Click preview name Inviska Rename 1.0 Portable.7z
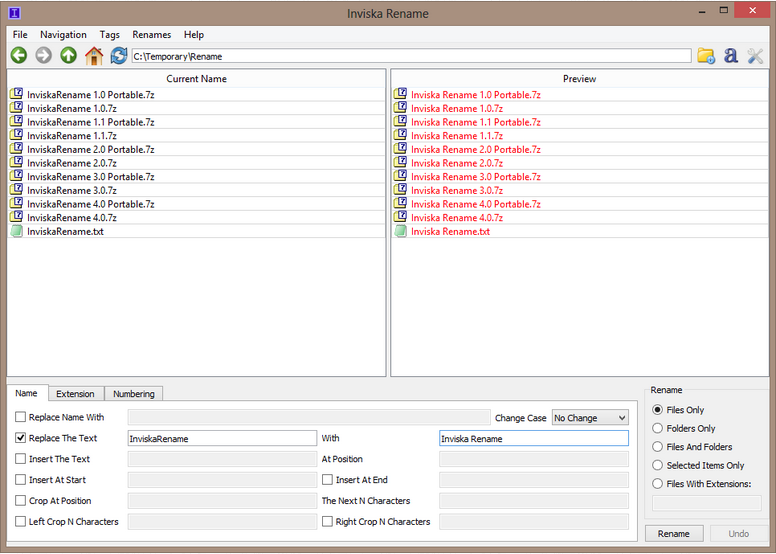This screenshot has height=554, width=776. pyautogui.click(x=476, y=94)
